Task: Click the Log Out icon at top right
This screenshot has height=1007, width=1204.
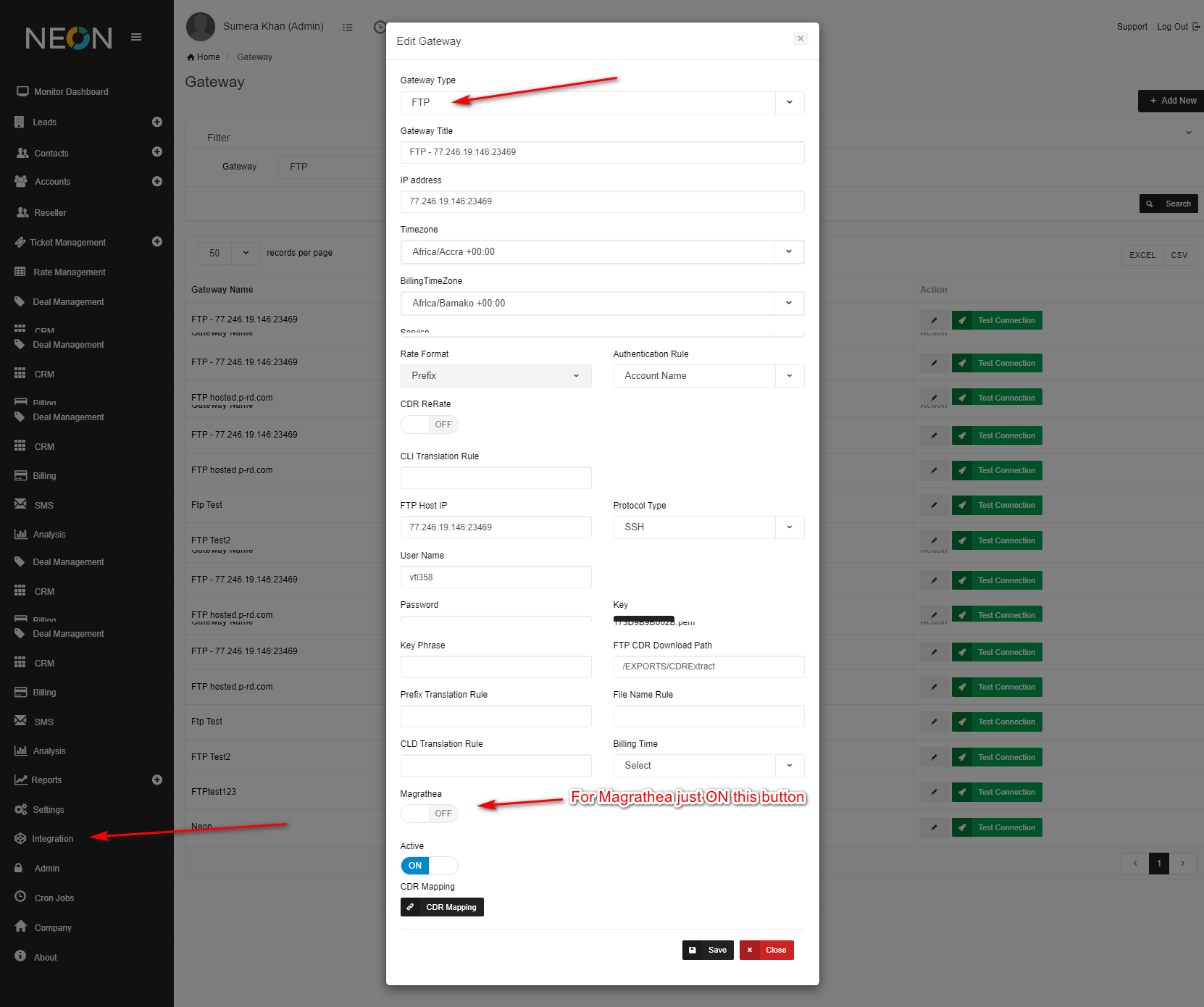Action: click(x=1196, y=27)
